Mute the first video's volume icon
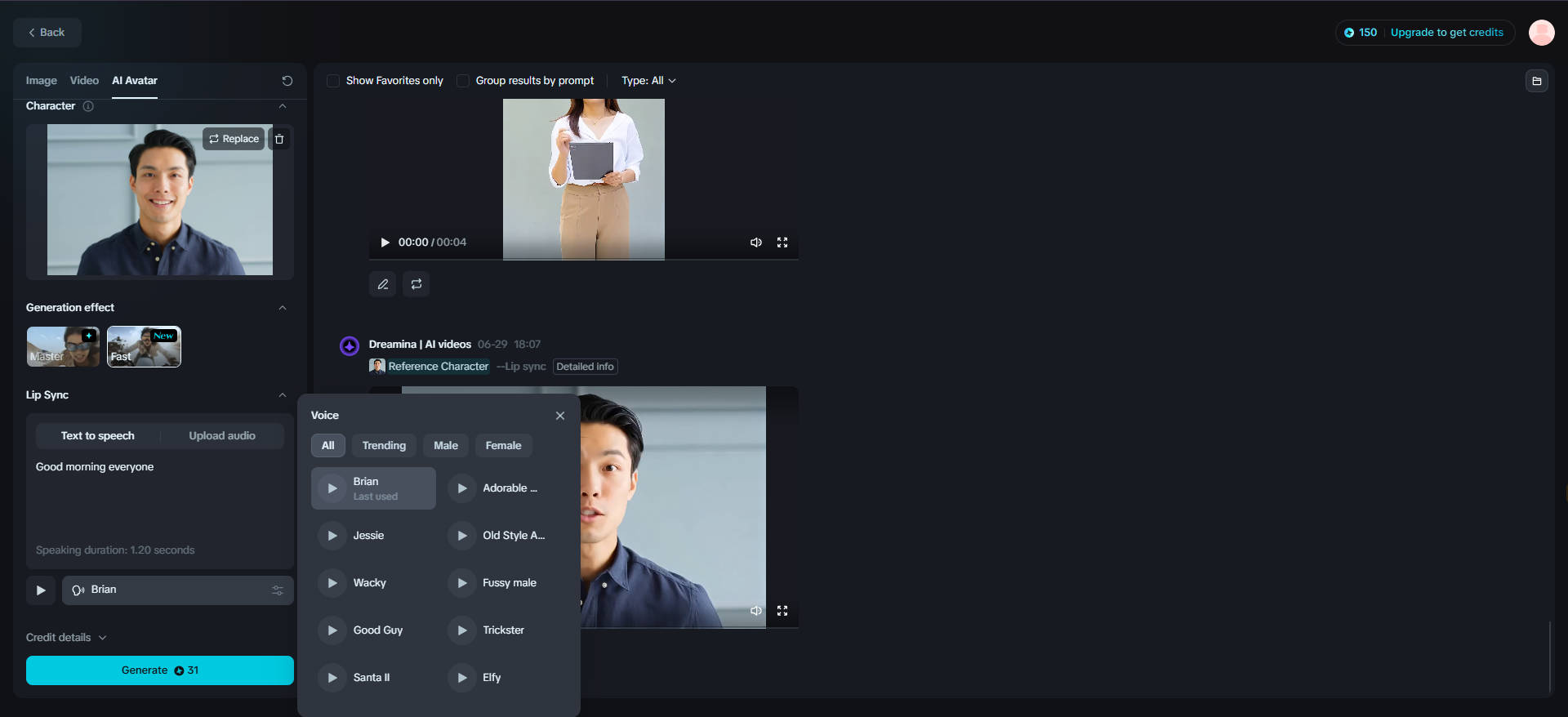 756,243
